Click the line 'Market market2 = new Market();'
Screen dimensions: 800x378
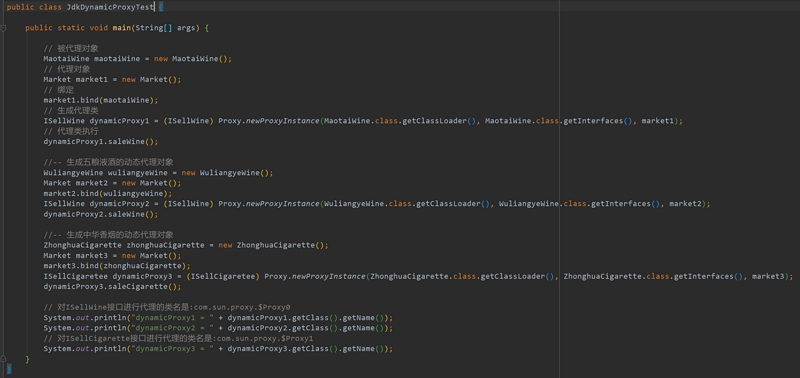(x=112, y=183)
